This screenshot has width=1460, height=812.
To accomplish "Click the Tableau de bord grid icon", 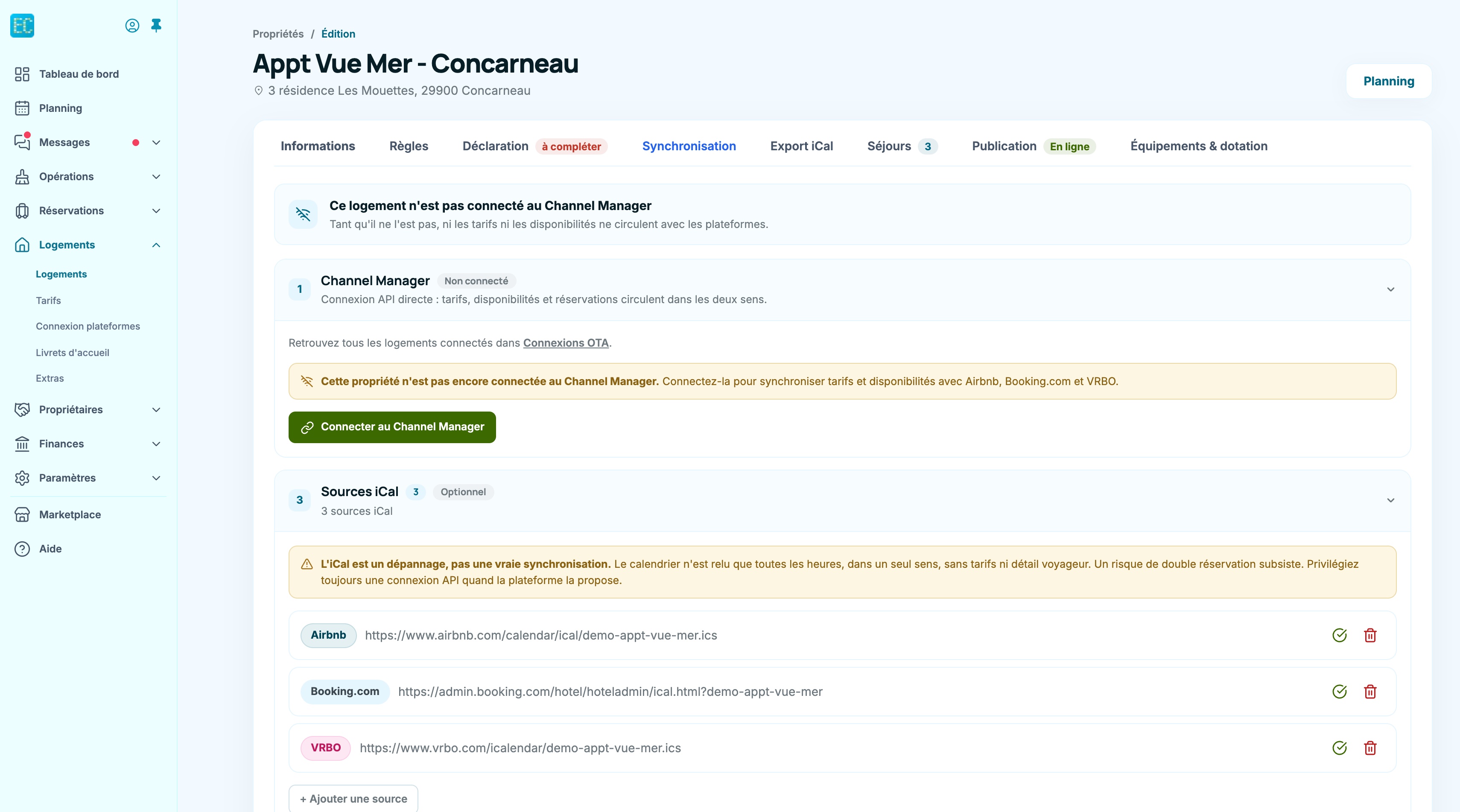I will tap(22, 74).
